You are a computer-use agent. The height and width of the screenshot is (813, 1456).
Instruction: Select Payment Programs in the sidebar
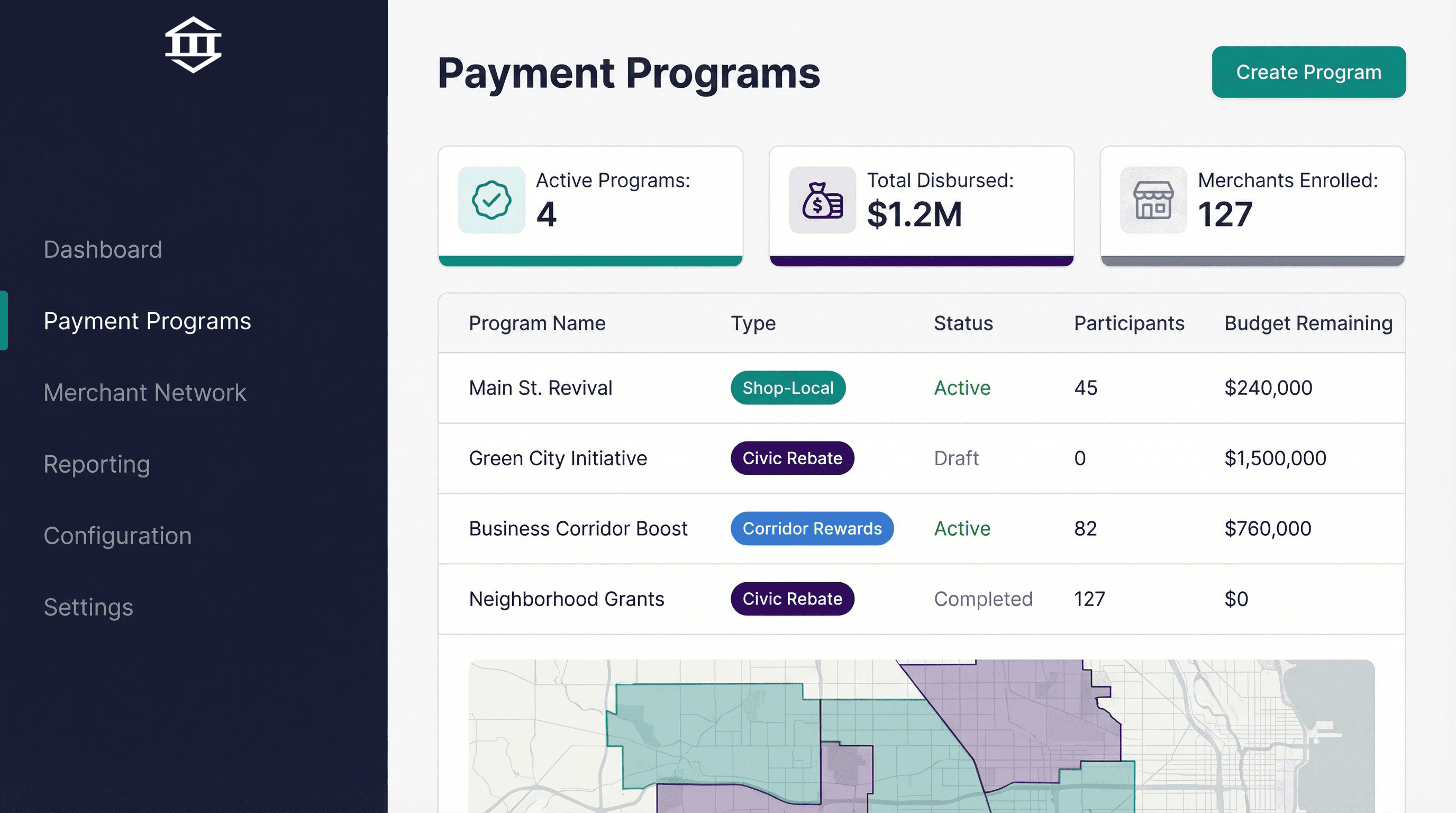(147, 321)
